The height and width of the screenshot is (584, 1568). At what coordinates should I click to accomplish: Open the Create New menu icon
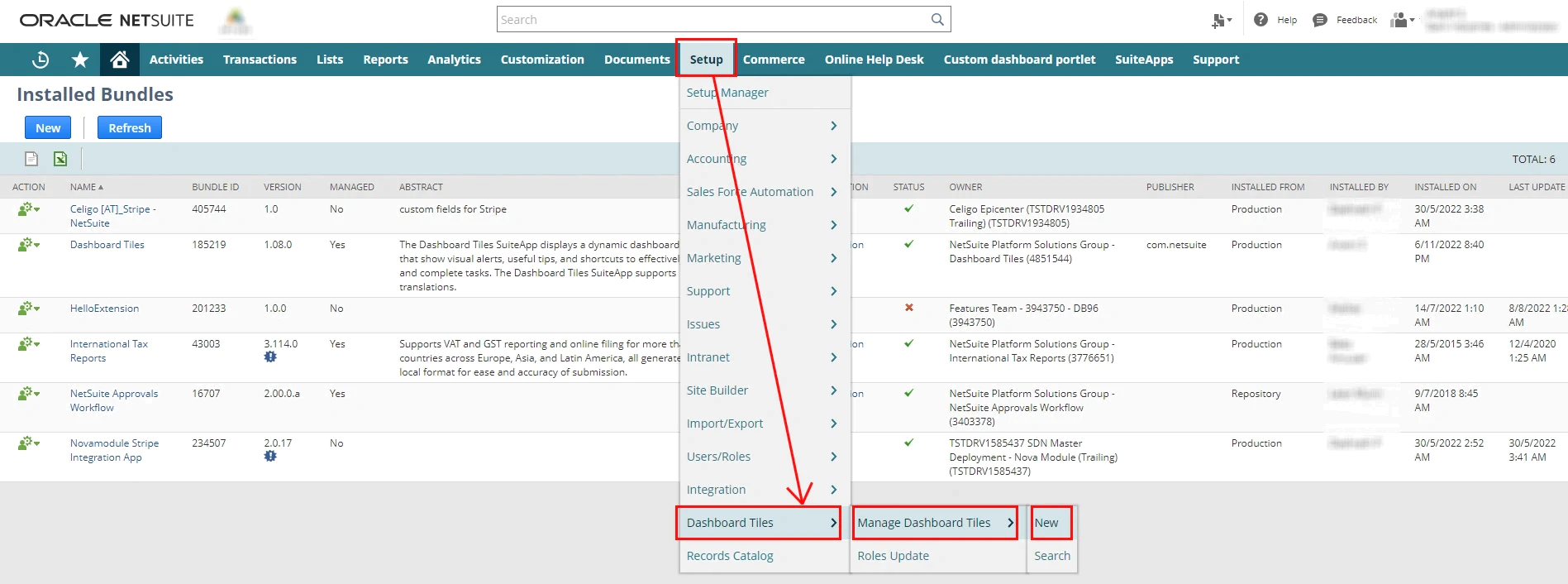[x=1222, y=20]
